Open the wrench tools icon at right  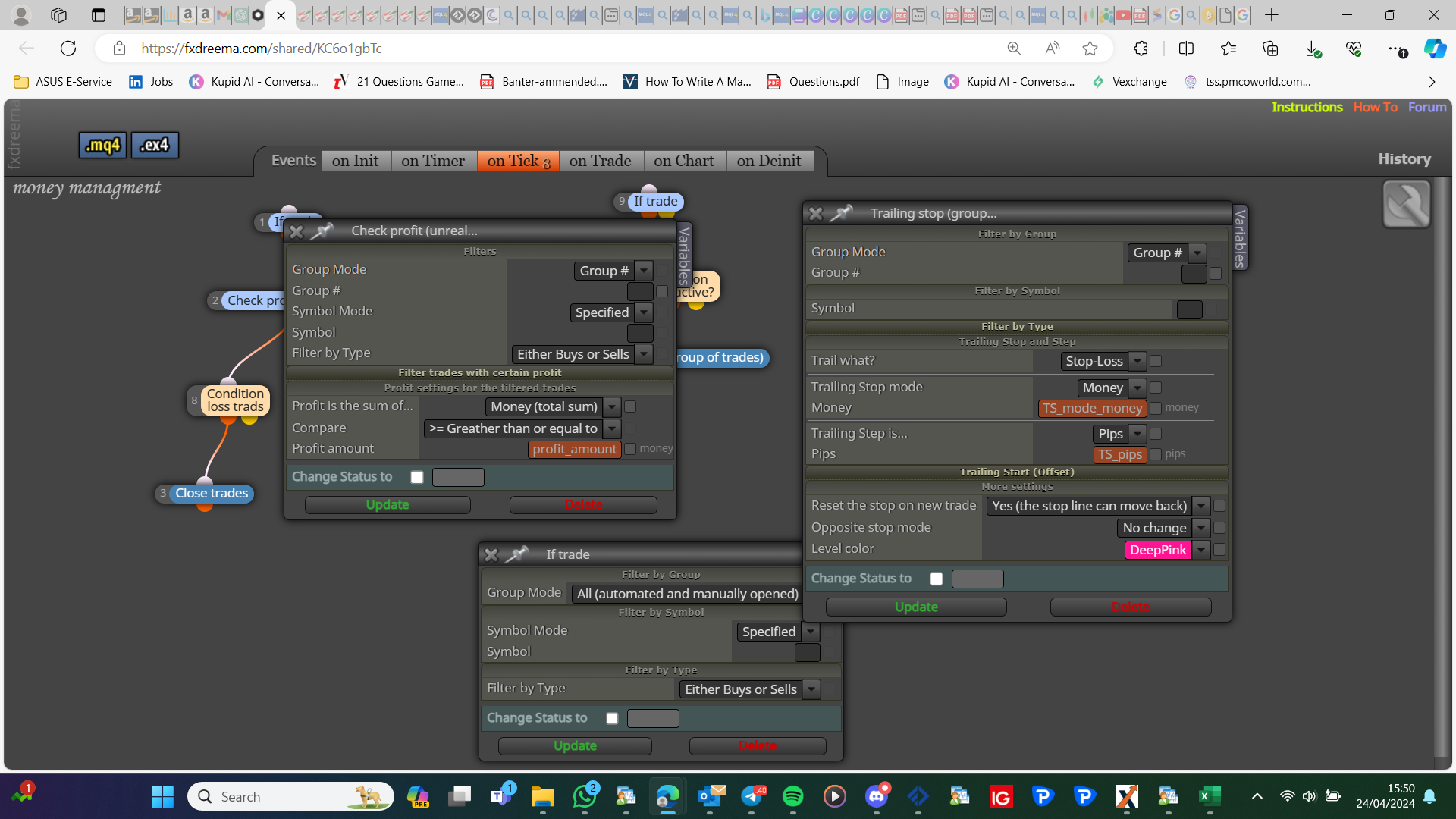pos(1406,204)
